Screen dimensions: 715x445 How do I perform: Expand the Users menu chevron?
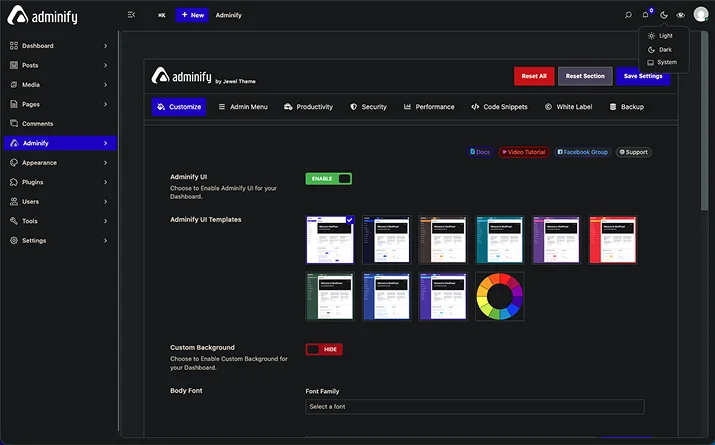pos(106,202)
